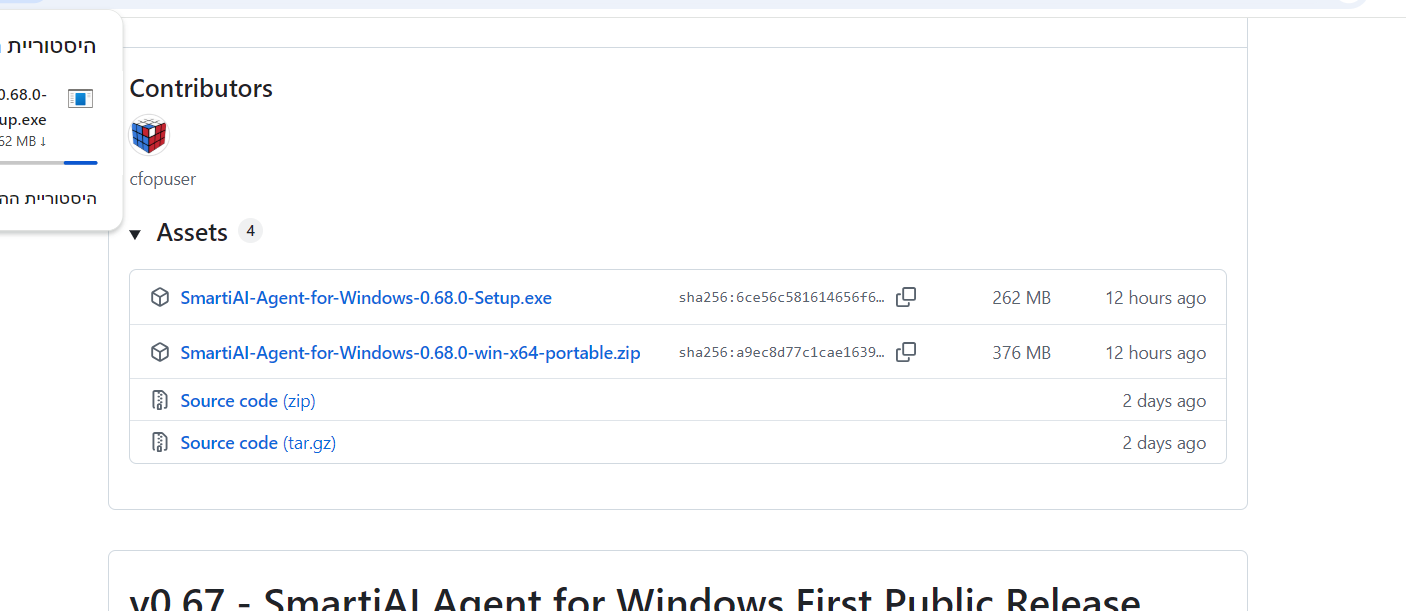Click Source code (tar.gz) row's 2 days ago timestamp
Viewport: 1406px width, 611px height.
click(x=1164, y=443)
